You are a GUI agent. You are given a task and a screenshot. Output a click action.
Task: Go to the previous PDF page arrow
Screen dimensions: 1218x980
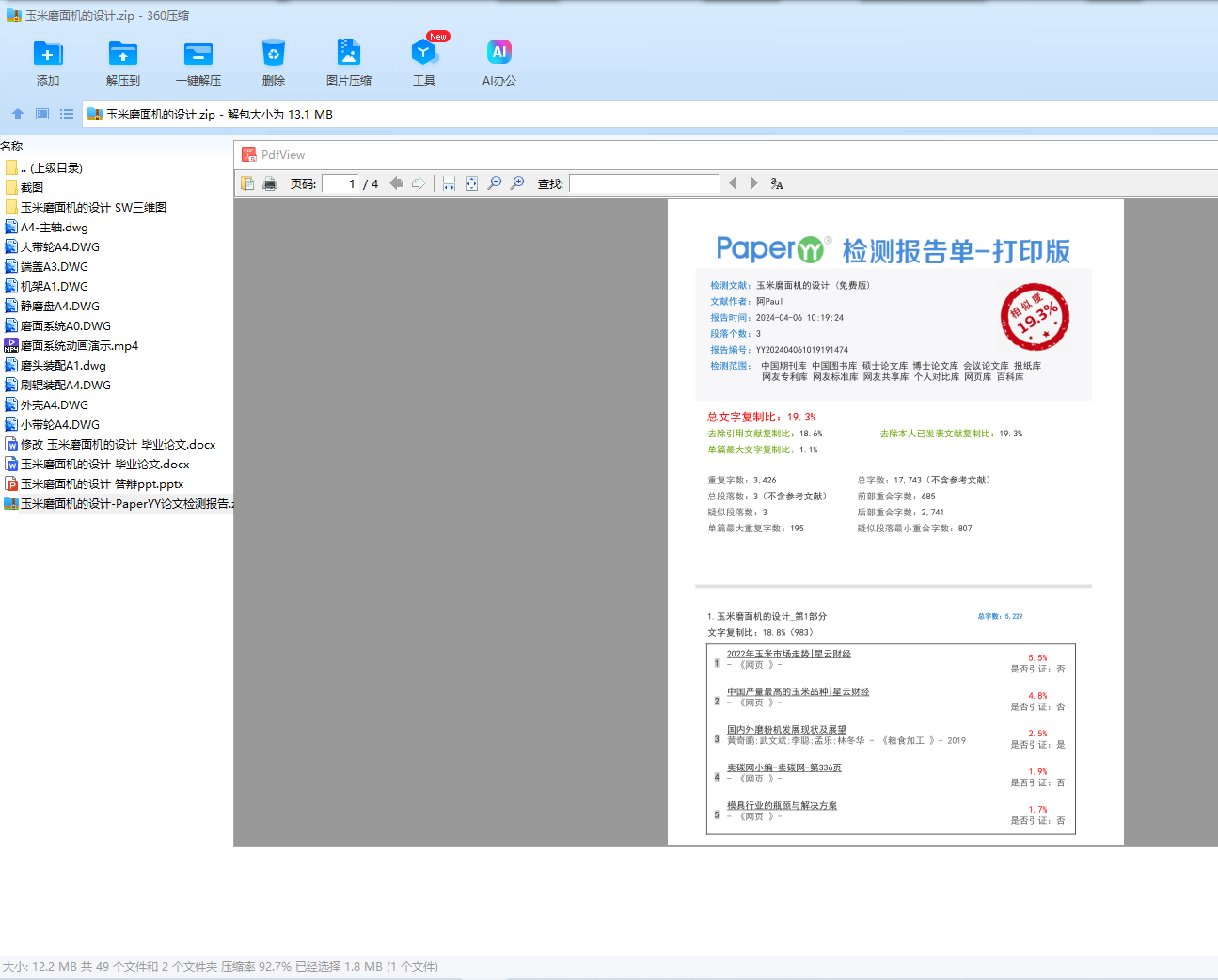[397, 183]
